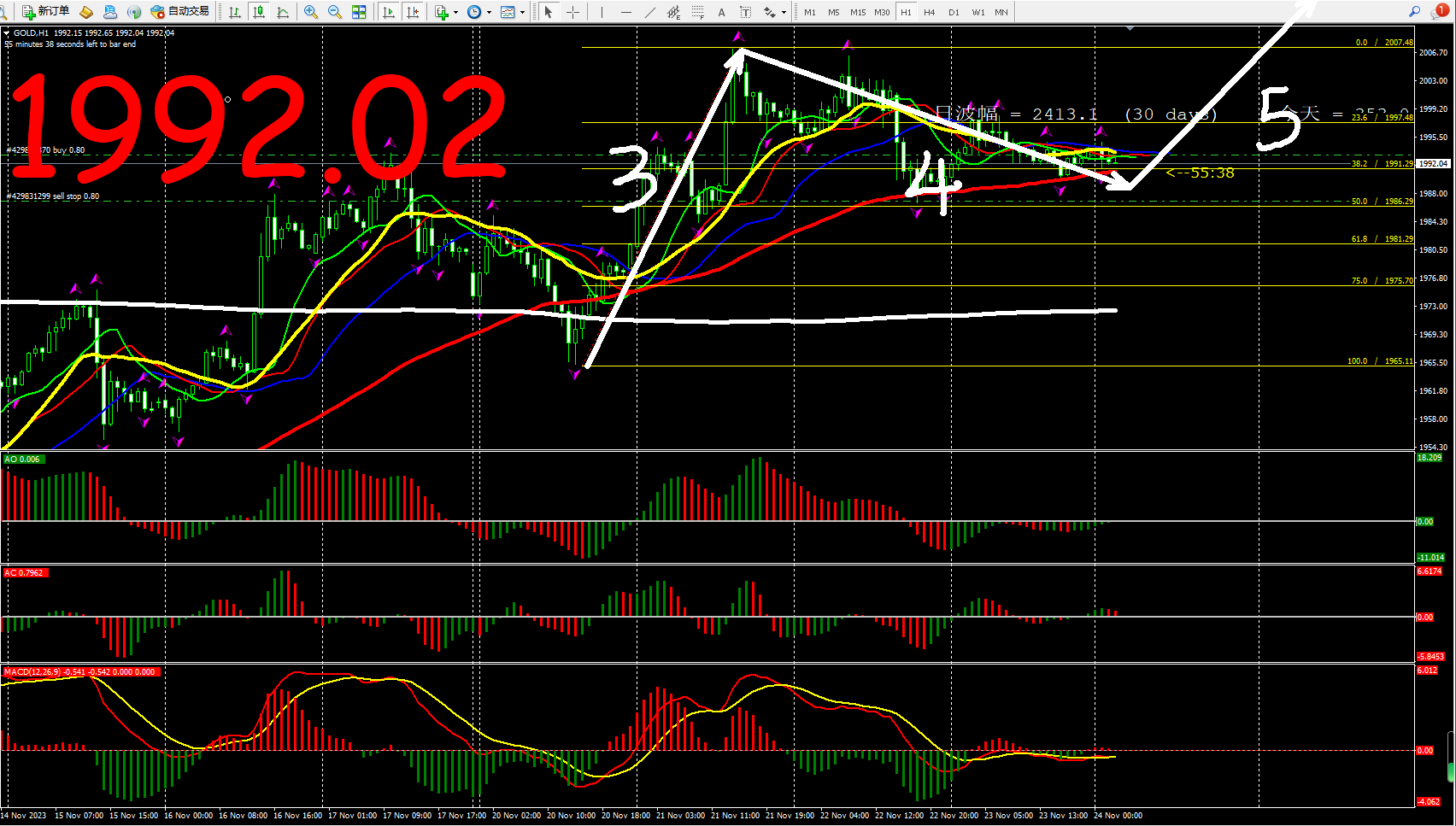Viewport: 1456px width, 826px height.
Task: Toggle the chart auto scroll button
Action: click(389, 12)
